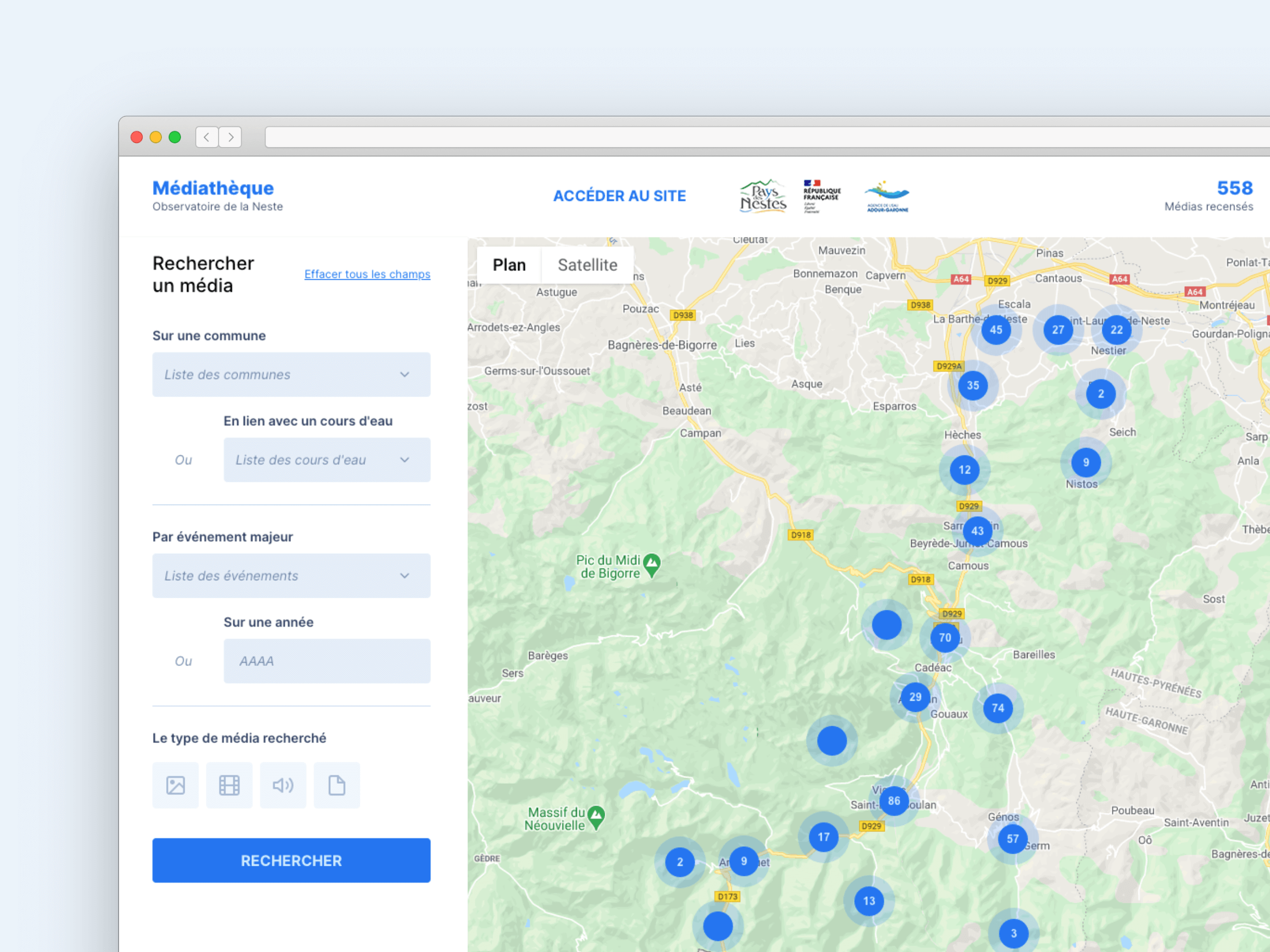Open the map cluster marker 35
The height and width of the screenshot is (952, 1270).
(973, 386)
